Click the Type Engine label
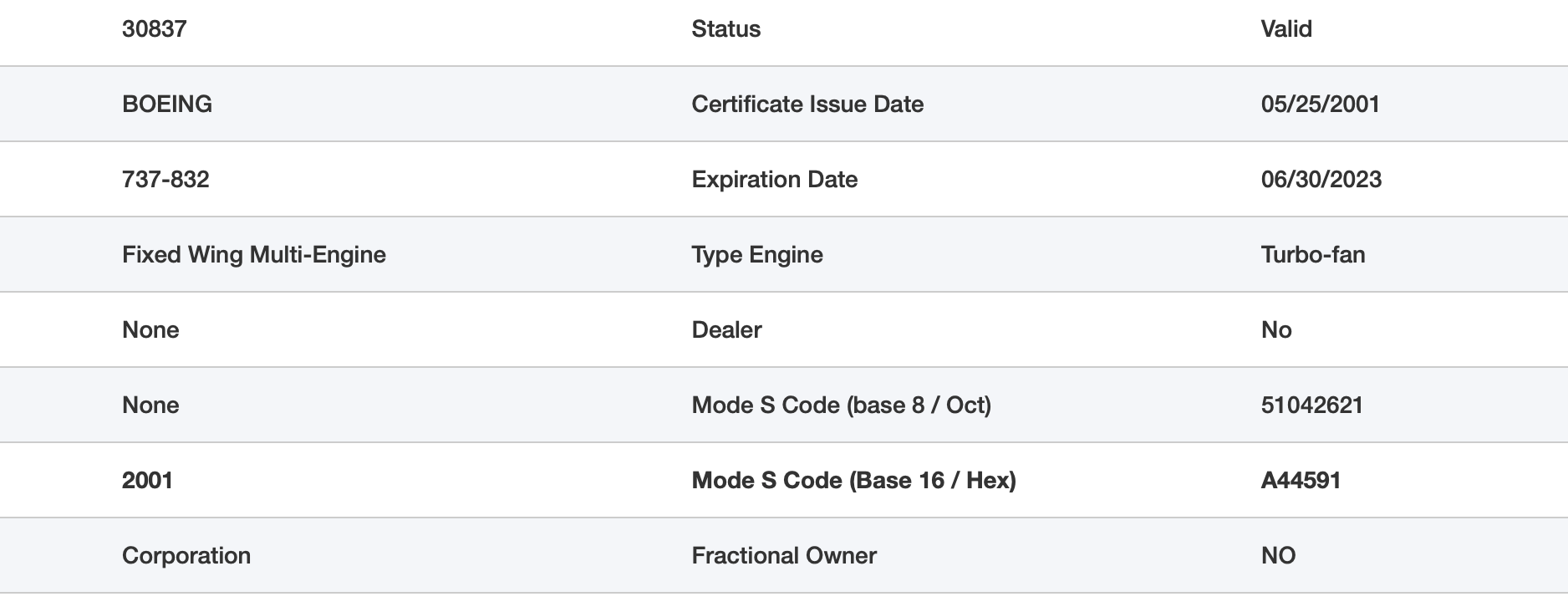1568x612 pixels. coord(757,255)
